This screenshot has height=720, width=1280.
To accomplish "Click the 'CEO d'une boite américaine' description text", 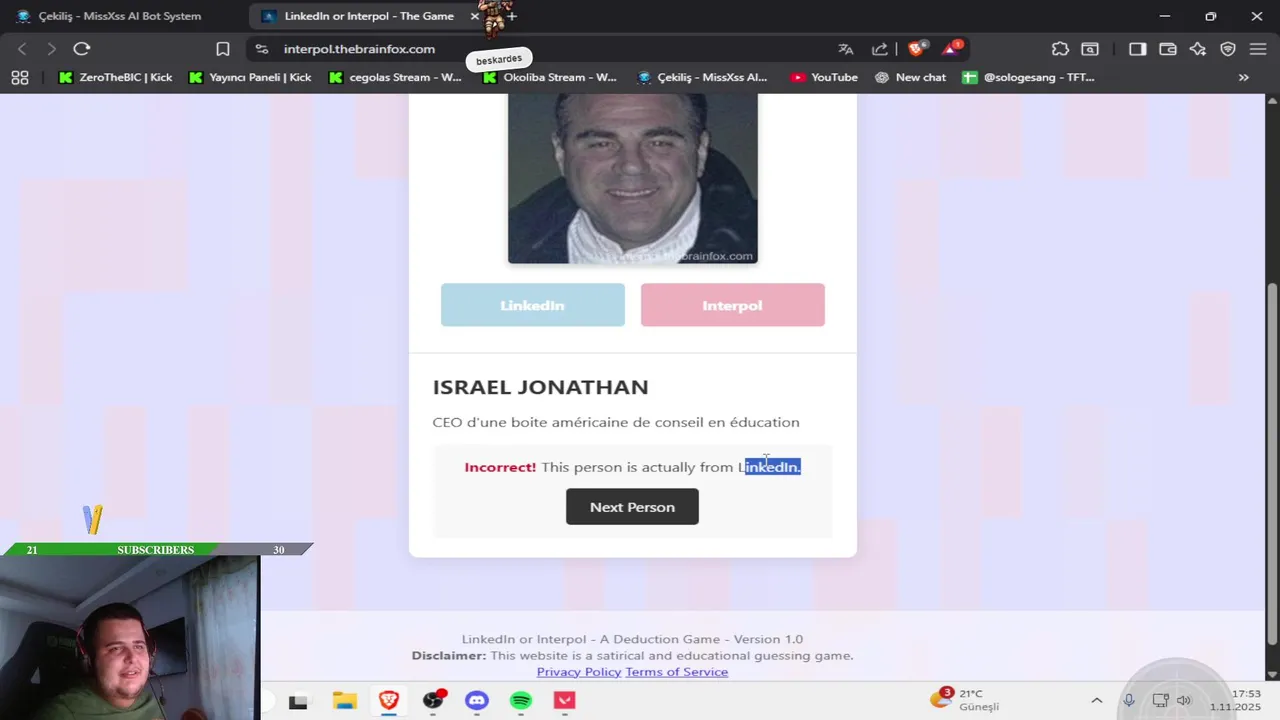I will [616, 422].
